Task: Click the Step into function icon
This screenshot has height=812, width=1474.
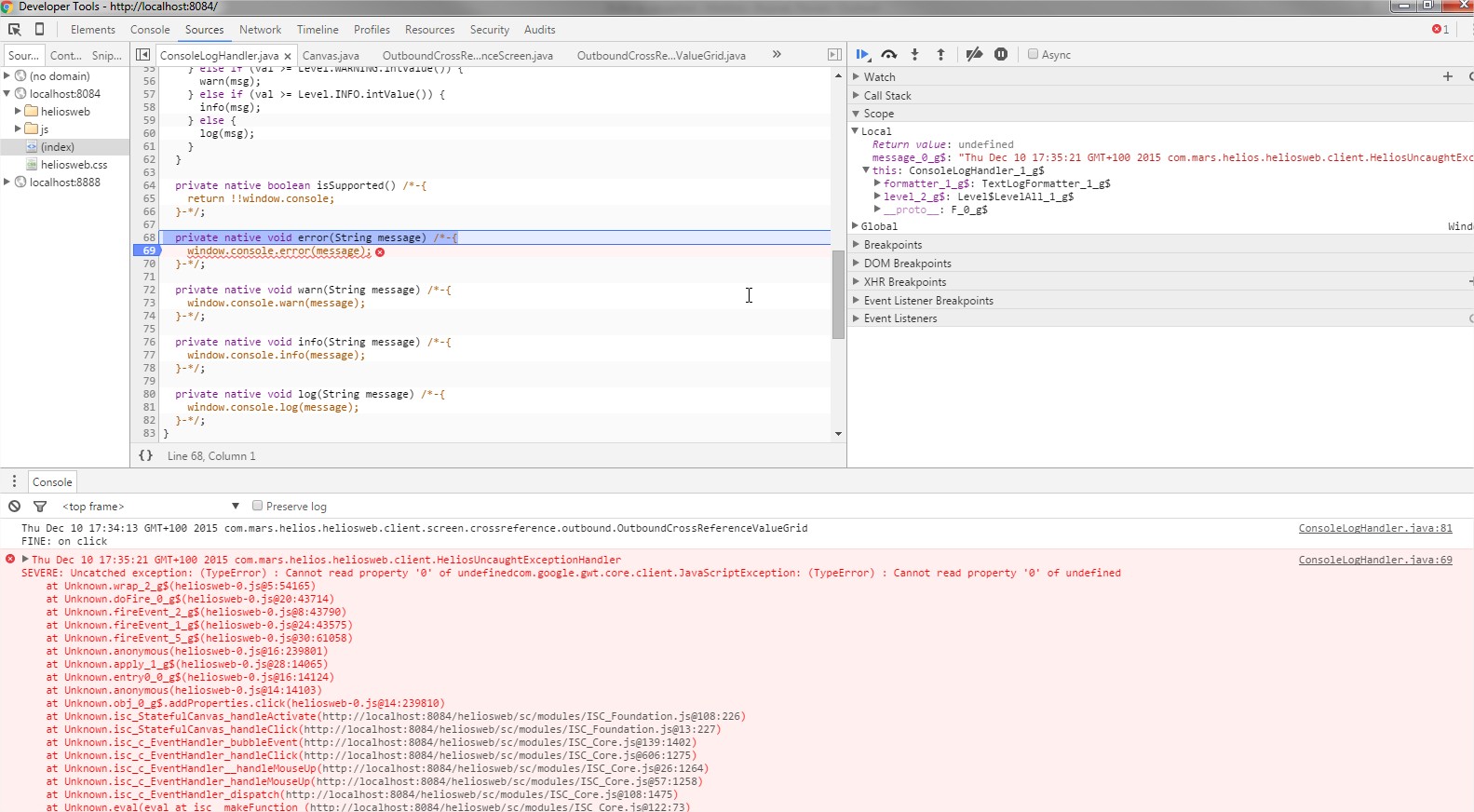Action: pyautogui.click(x=914, y=55)
